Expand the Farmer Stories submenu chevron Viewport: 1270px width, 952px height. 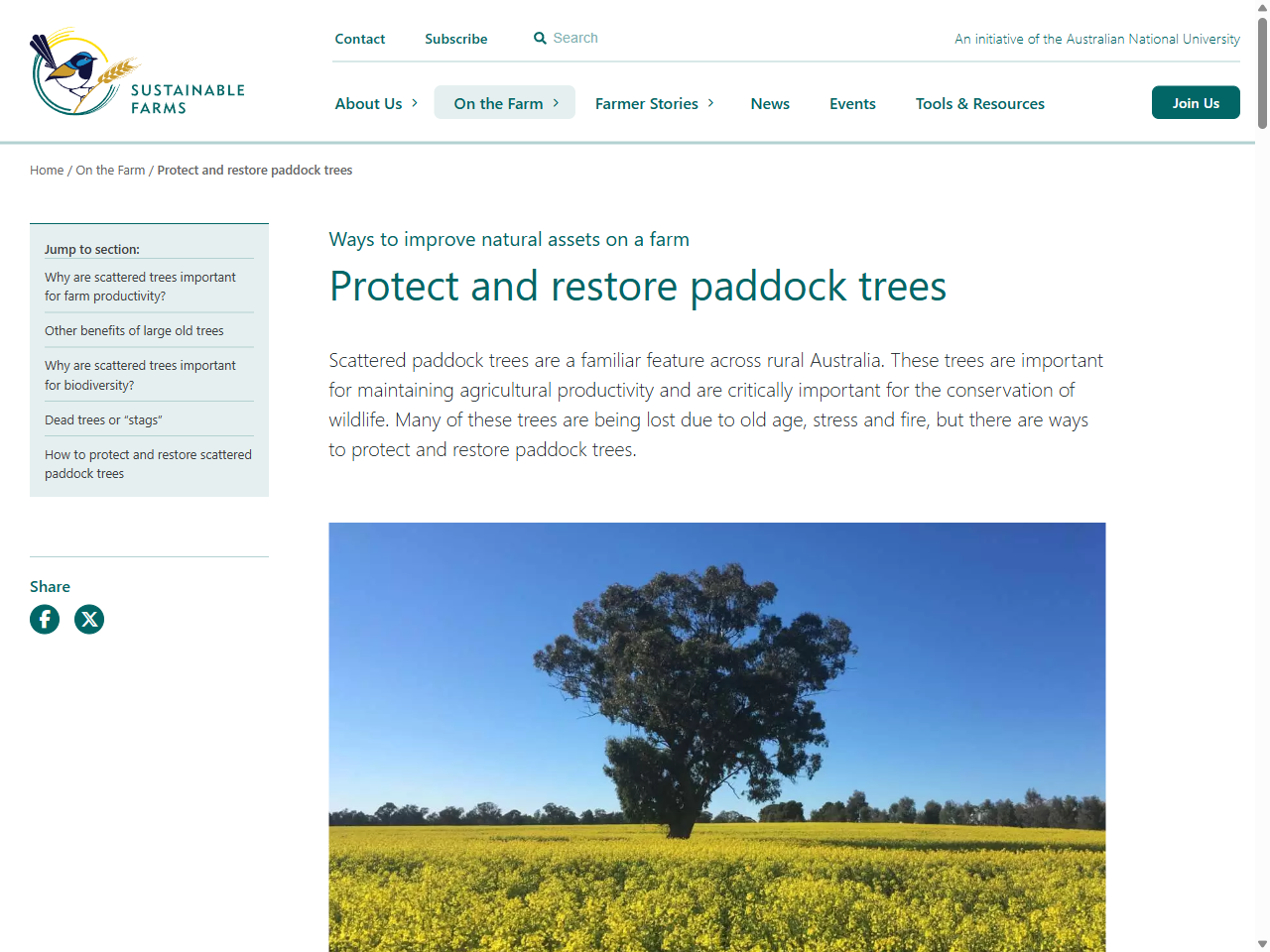click(711, 103)
